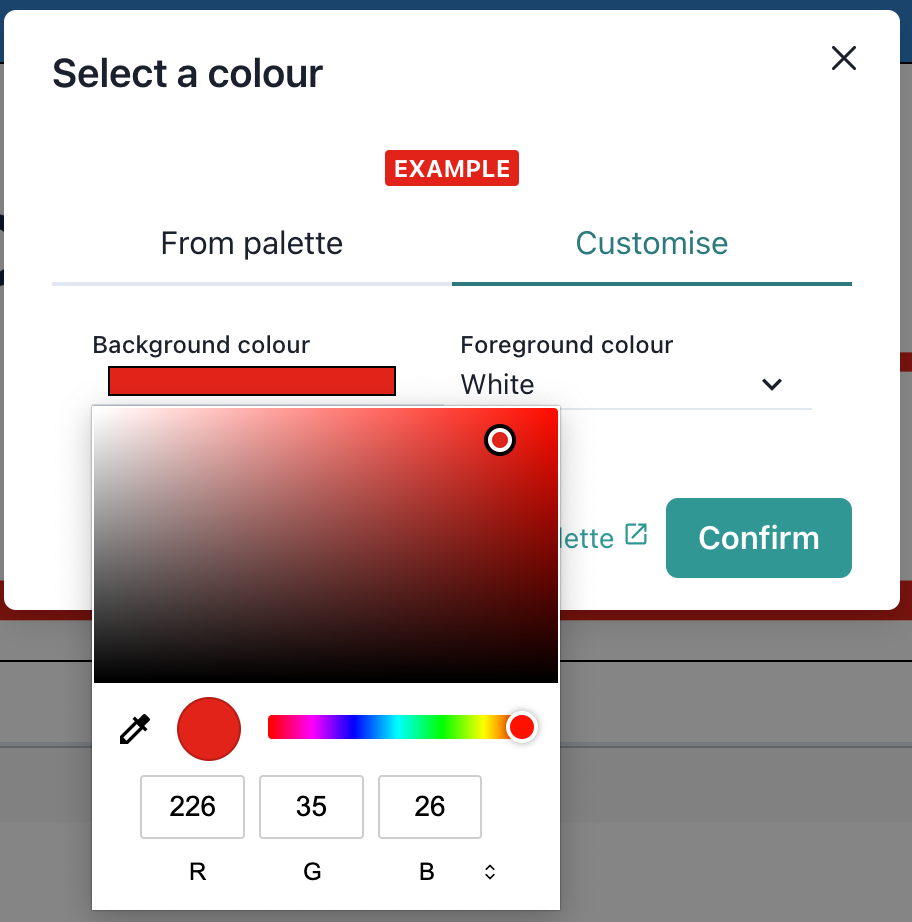
Task: Select the Customise tab
Action: [x=651, y=243]
